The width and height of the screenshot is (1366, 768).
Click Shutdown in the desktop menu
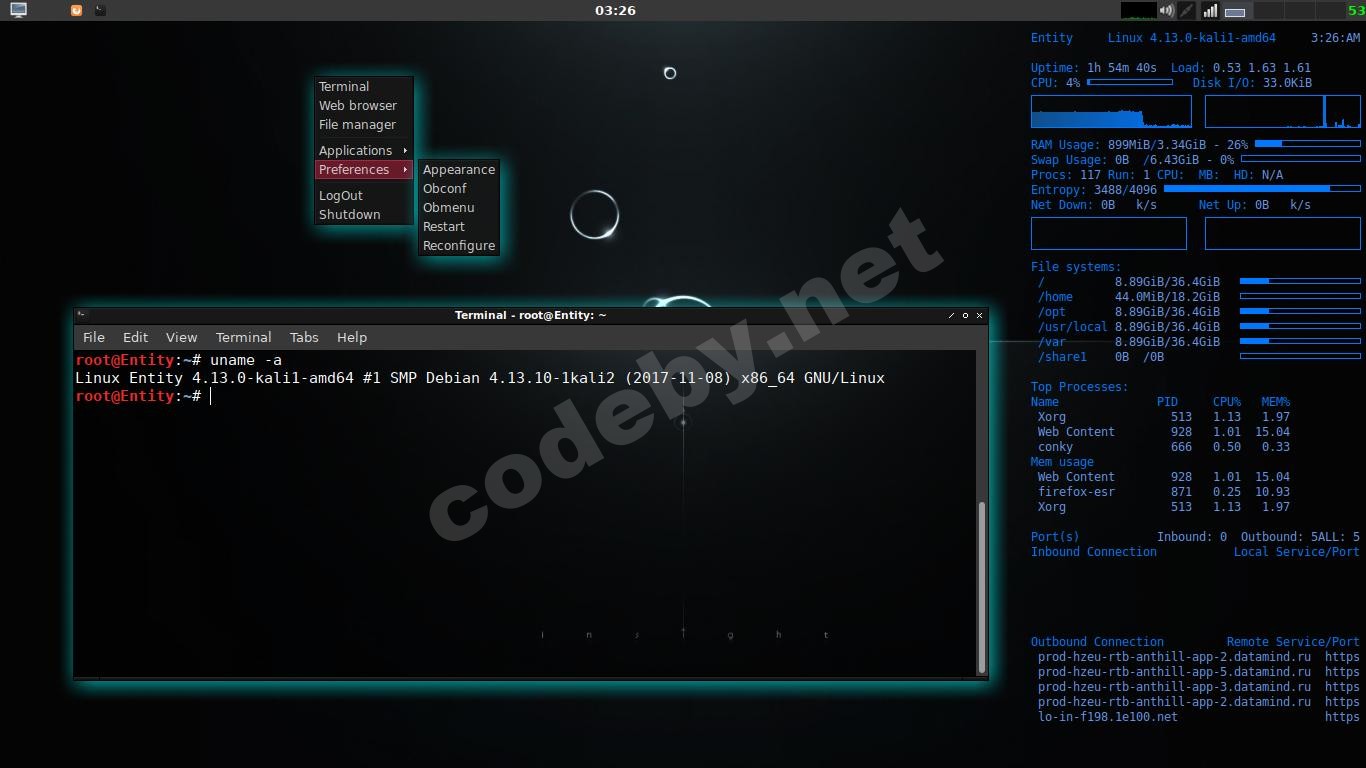coord(350,214)
